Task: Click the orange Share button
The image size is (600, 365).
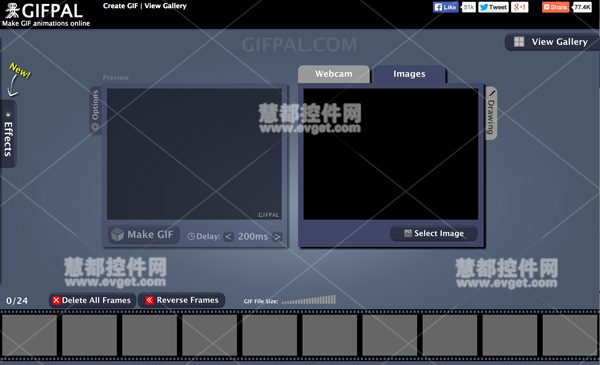Action: click(555, 7)
